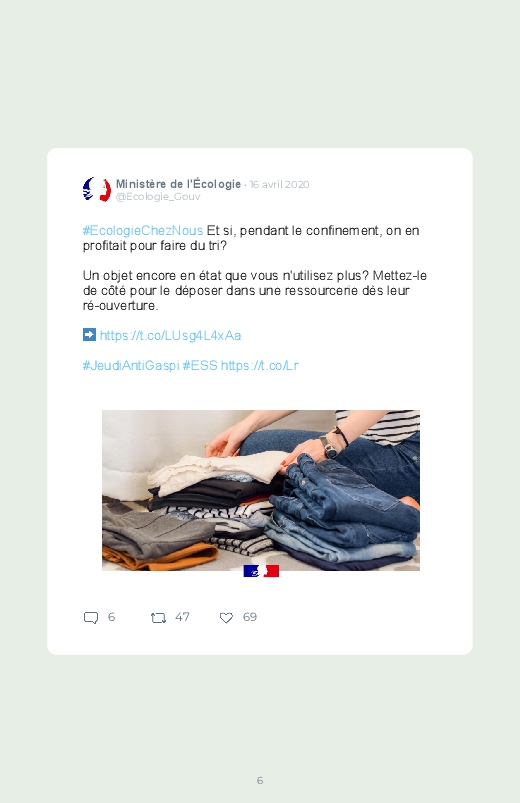The image size is (520, 803).
Task: Click the page number 6 at bottom
Action: [260, 780]
